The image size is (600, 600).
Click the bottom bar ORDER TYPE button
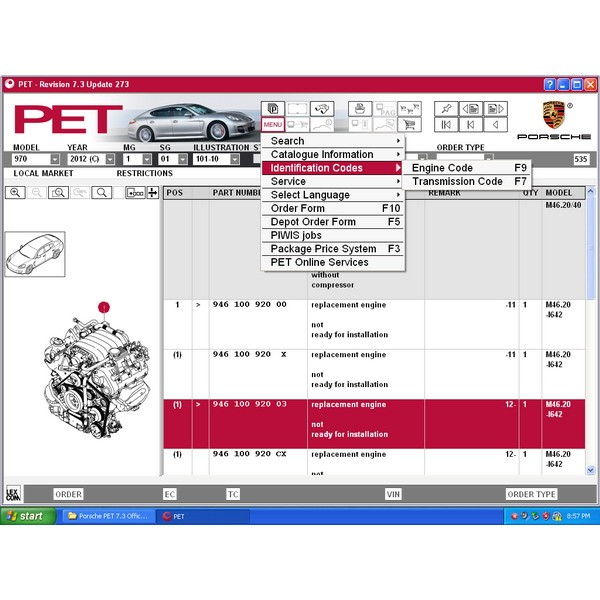click(531, 494)
